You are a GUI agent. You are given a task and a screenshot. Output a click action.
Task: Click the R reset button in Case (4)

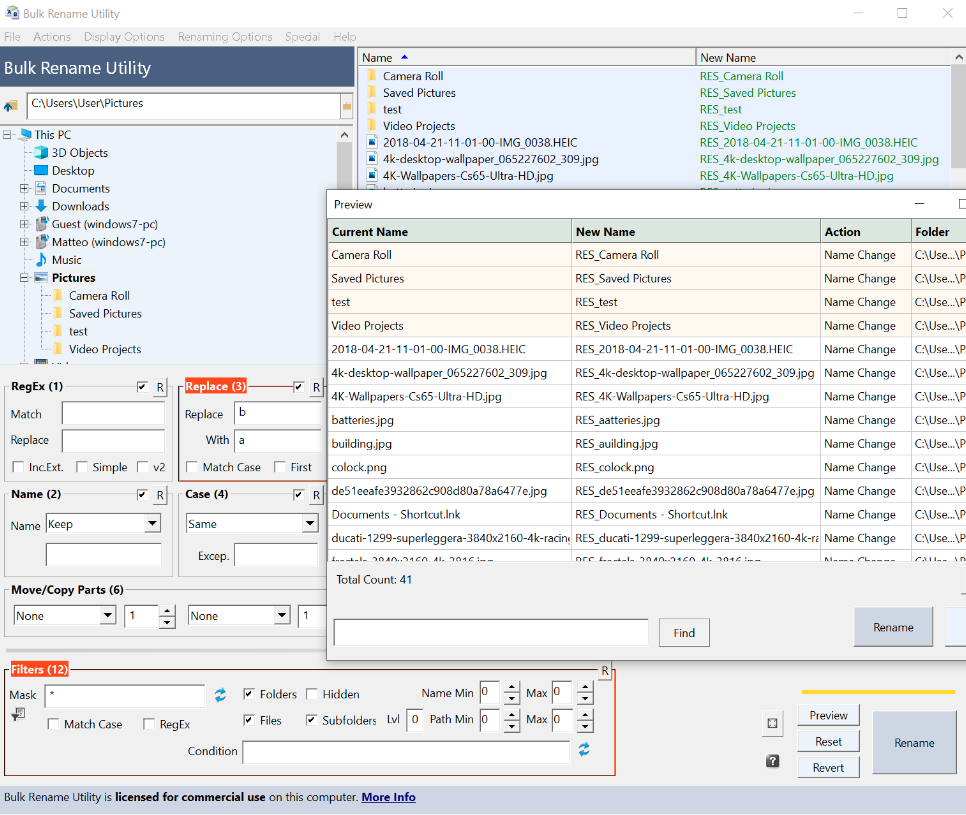pyautogui.click(x=316, y=495)
